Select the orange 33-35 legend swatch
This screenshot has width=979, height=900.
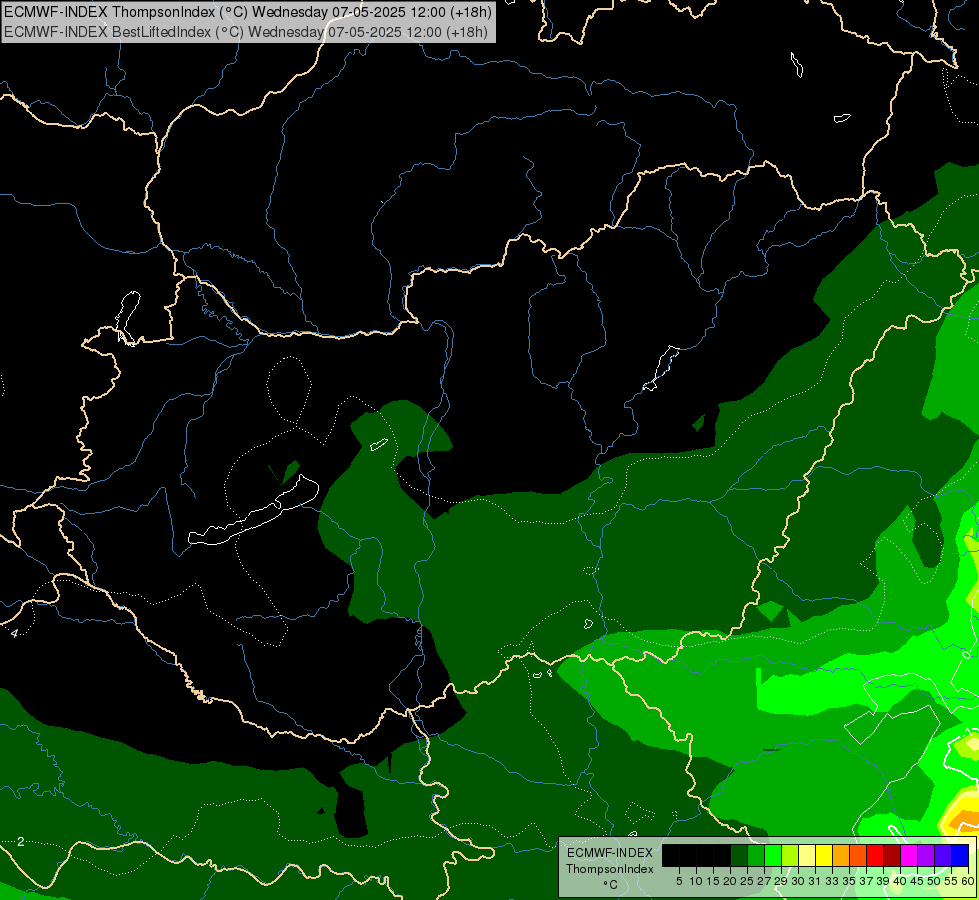pyautogui.click(x=841, y=856)
